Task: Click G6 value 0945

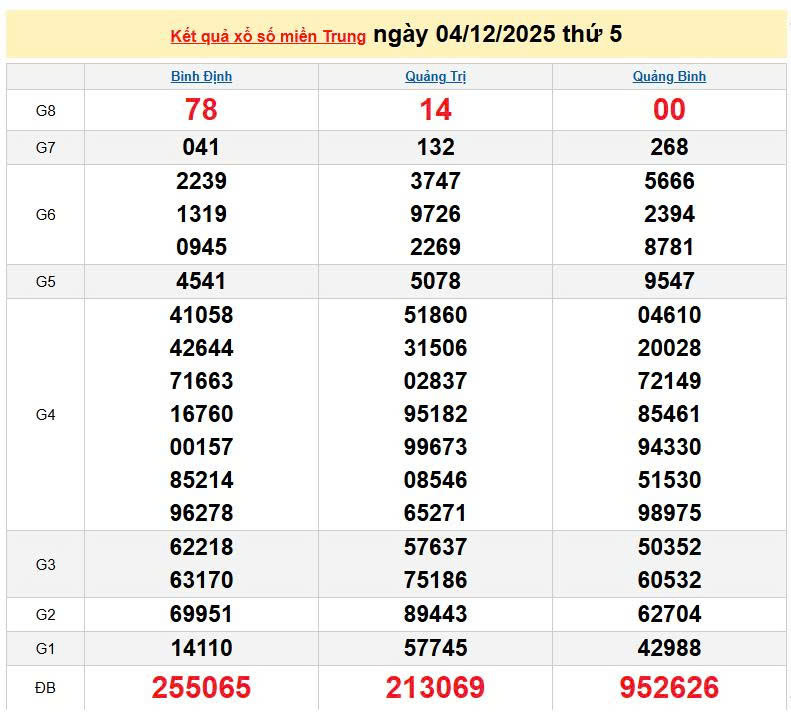Action: coord(201,247)
